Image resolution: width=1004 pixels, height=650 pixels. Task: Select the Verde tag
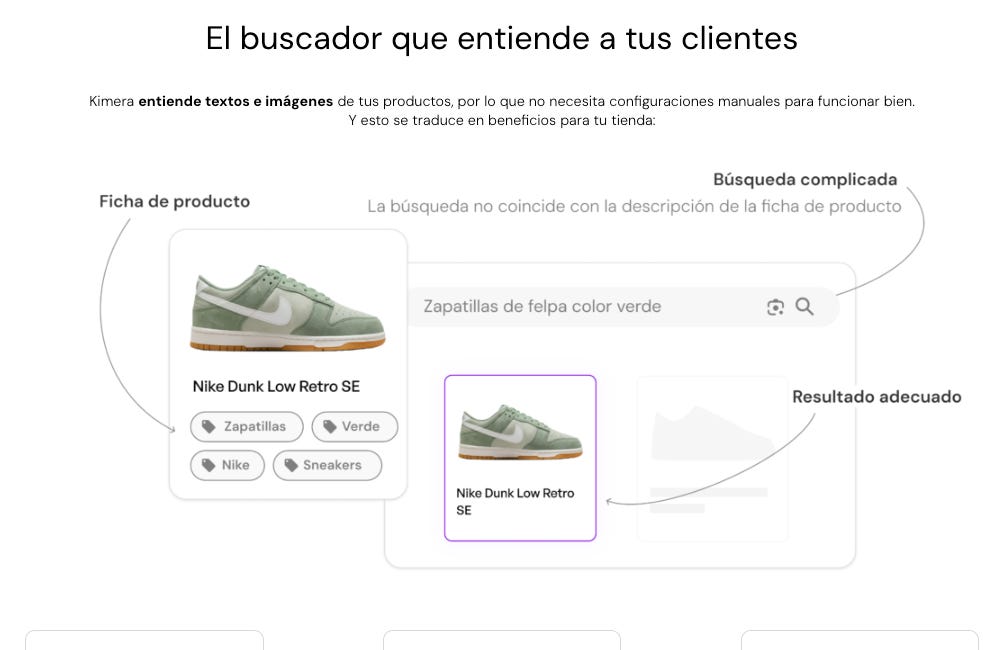[355, 427]
